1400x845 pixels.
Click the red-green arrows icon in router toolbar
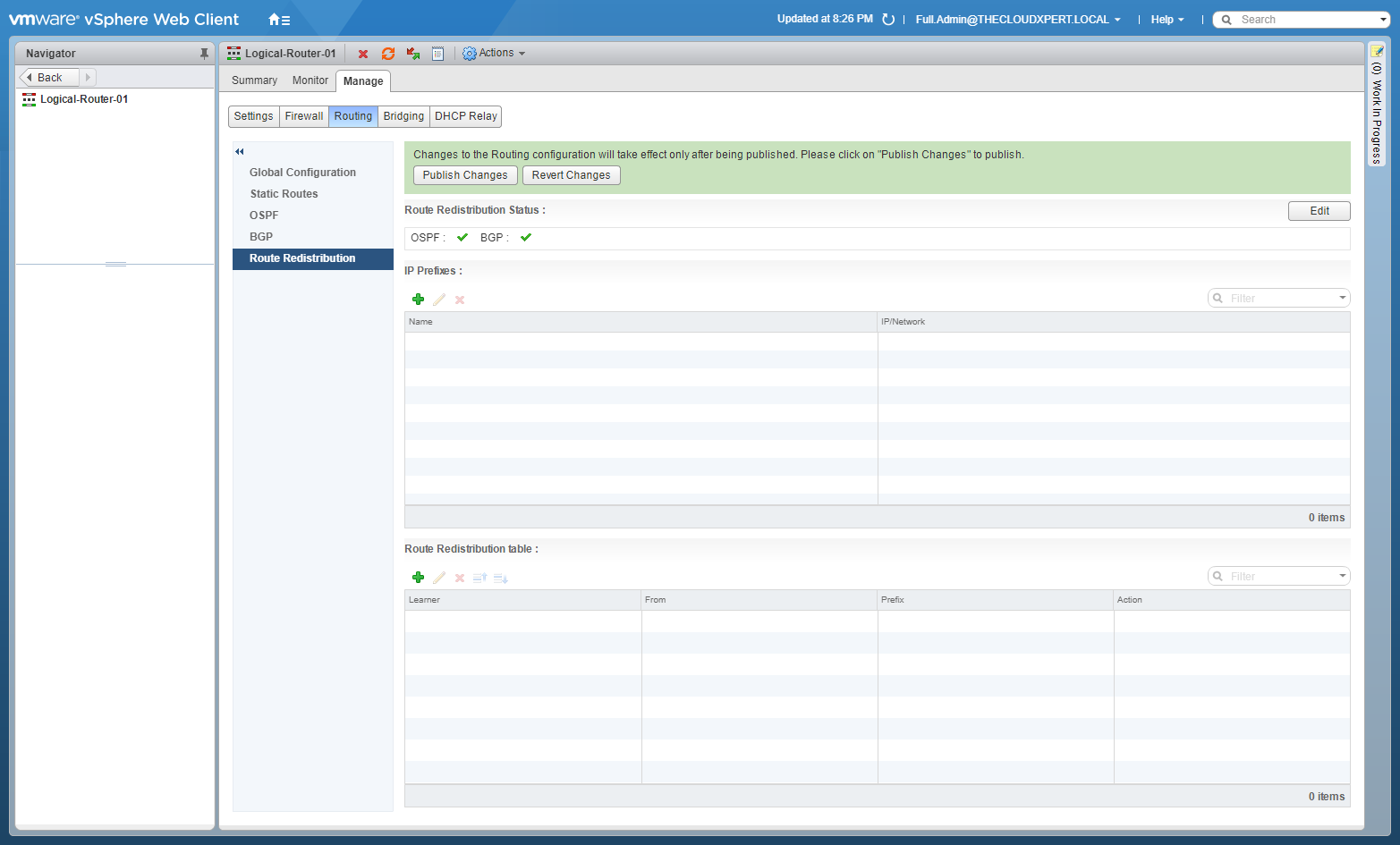413,54
